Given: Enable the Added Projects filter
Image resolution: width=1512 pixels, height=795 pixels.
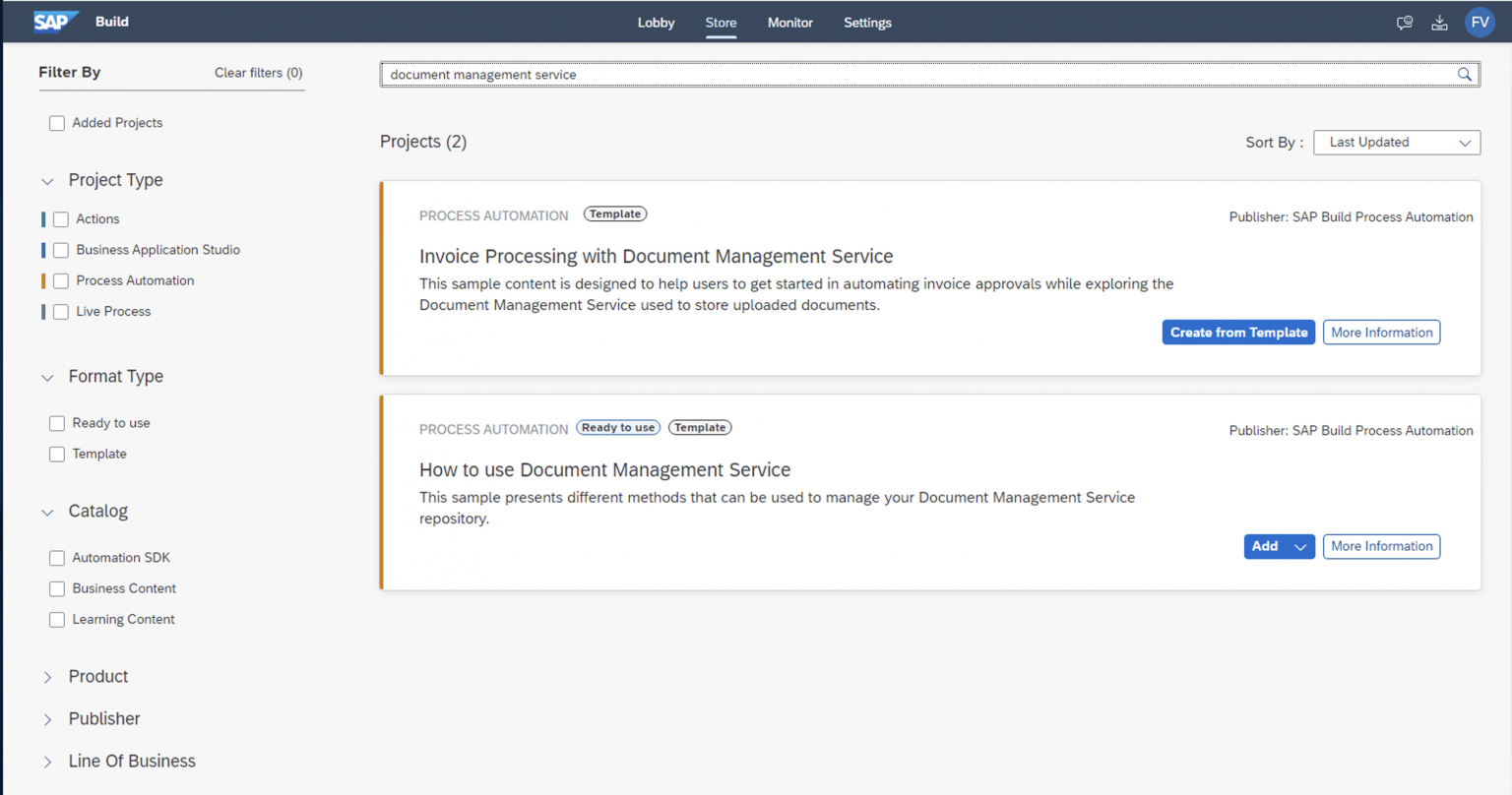Looking at the screenshot, I should 57,122.
